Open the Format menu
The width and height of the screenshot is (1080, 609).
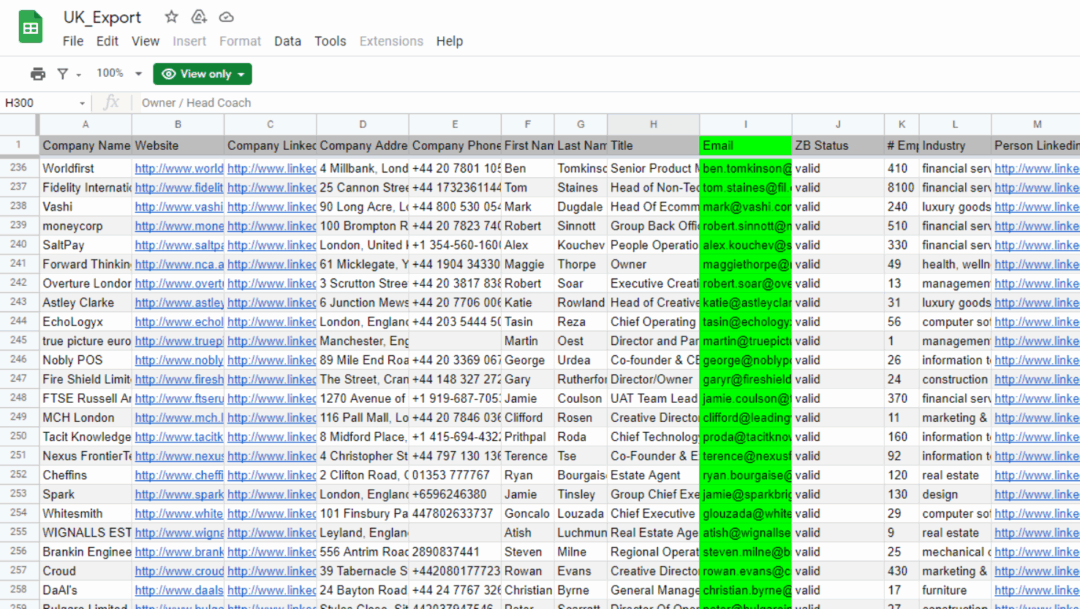tap(240, 41)
